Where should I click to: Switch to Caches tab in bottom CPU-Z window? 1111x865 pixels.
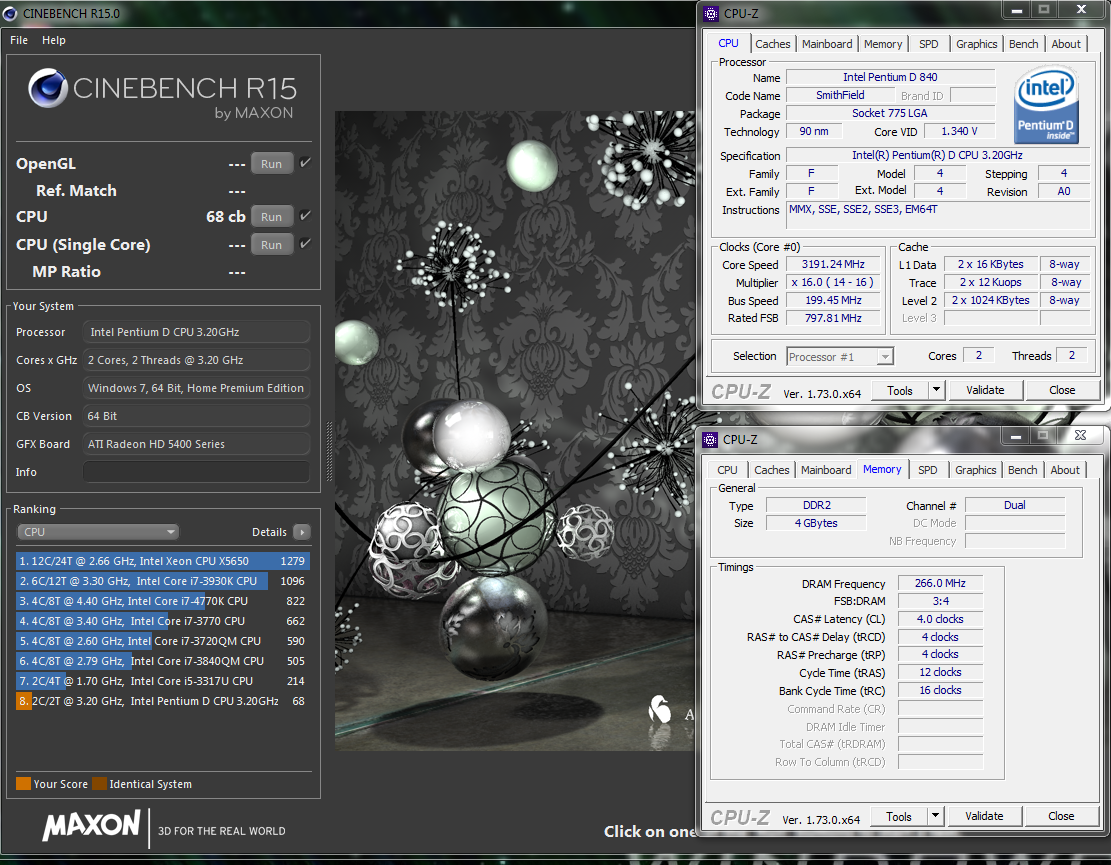tap(772, 470)
